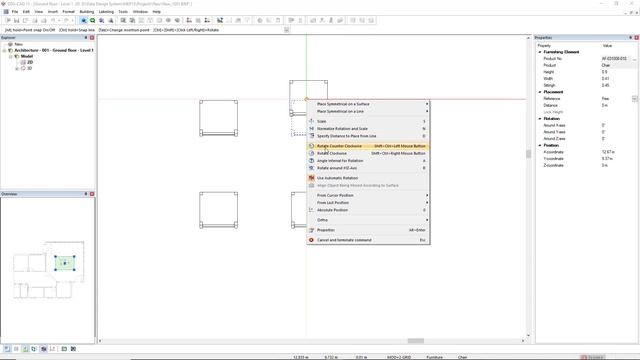Select Architecture - 001 - Ground floor tree item
The width and height of the screenshot is (640, 360).
coord(54,50)
